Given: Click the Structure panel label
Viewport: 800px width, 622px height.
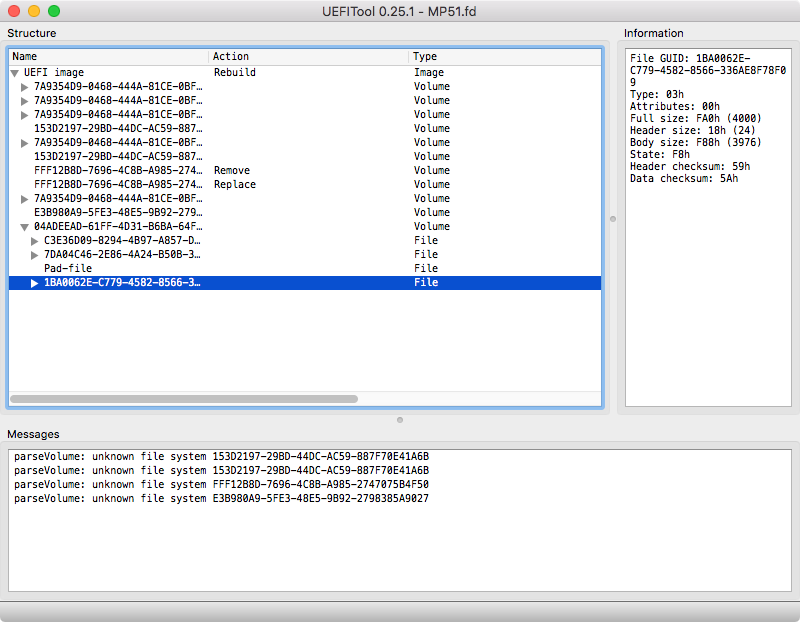Looking at the screenshot, I should pyautogui.click(x=32, y=33).
